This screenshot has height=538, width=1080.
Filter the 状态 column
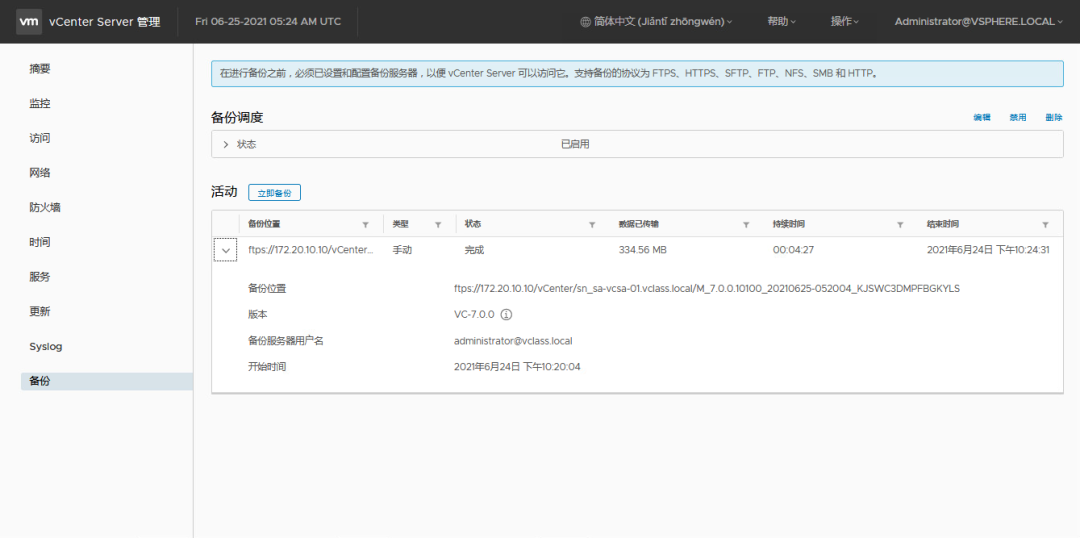(592, 225)
